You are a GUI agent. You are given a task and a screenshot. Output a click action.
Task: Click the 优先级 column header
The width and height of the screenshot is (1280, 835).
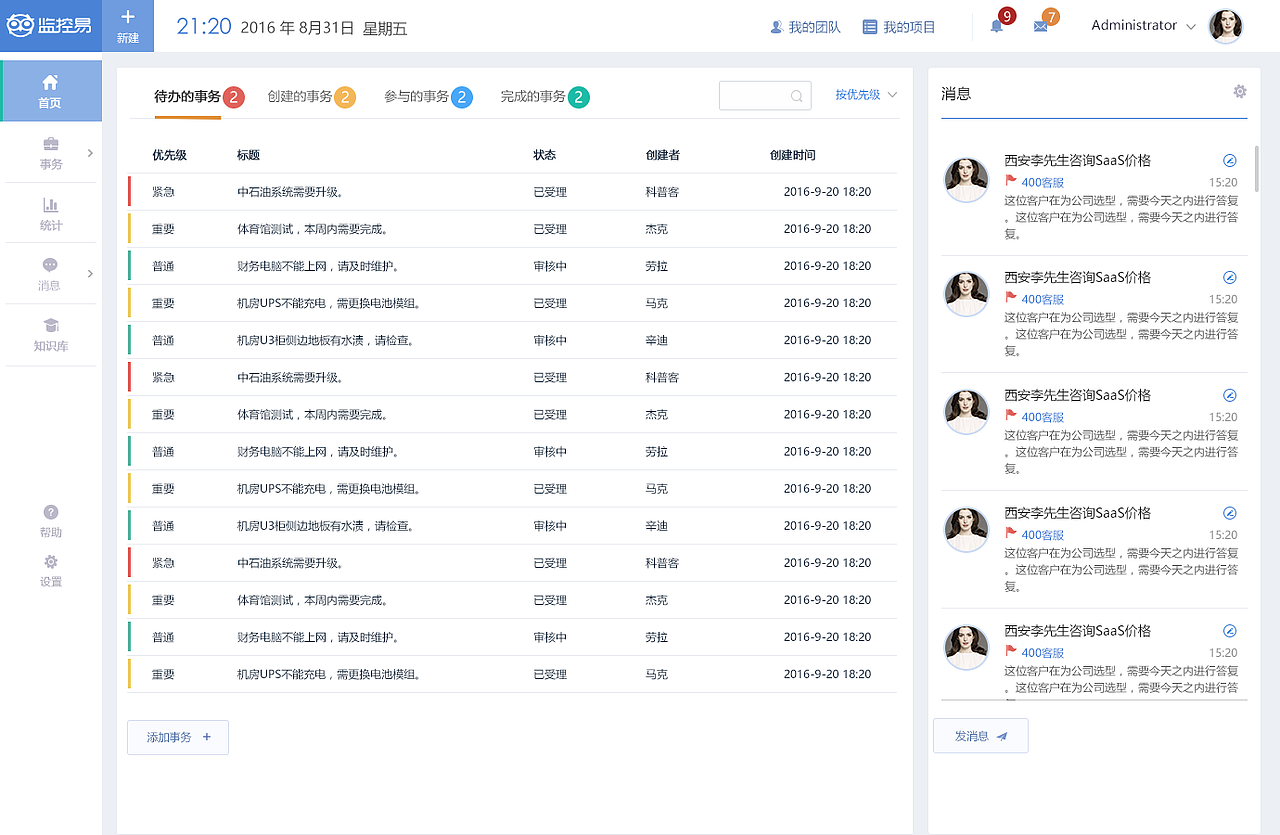169,155
